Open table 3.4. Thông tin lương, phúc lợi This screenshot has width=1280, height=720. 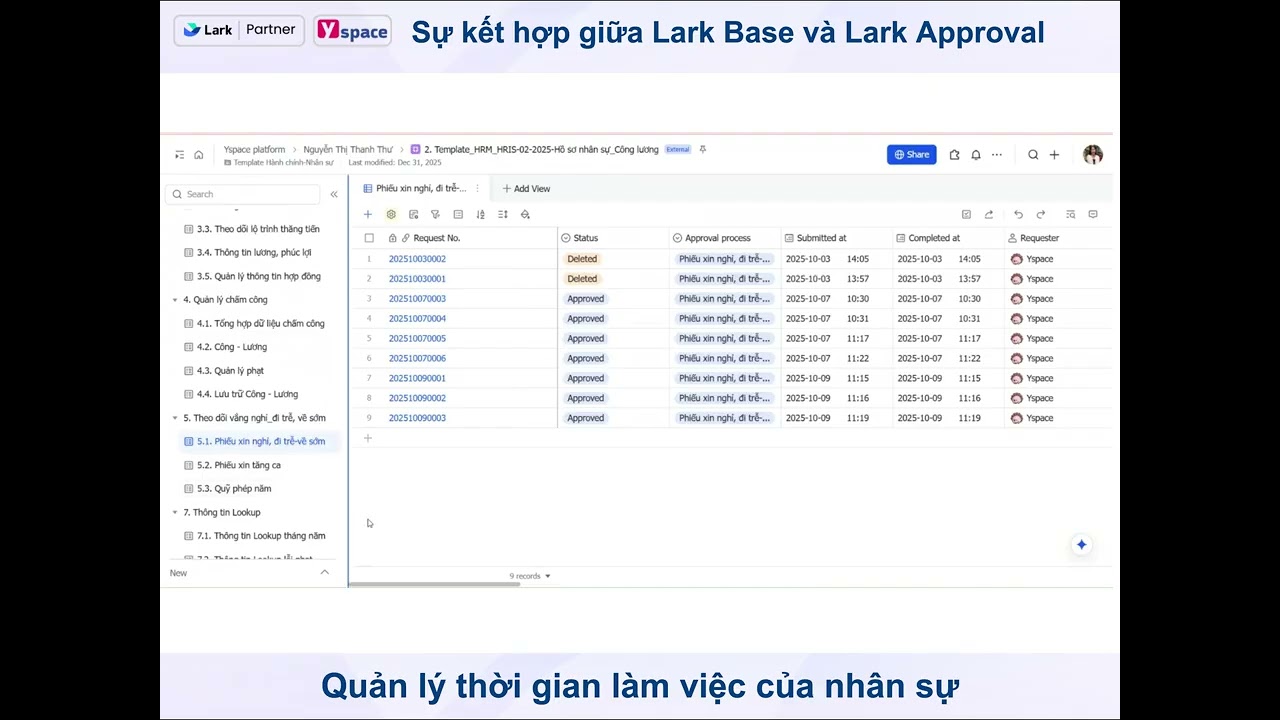pos(248,253)
